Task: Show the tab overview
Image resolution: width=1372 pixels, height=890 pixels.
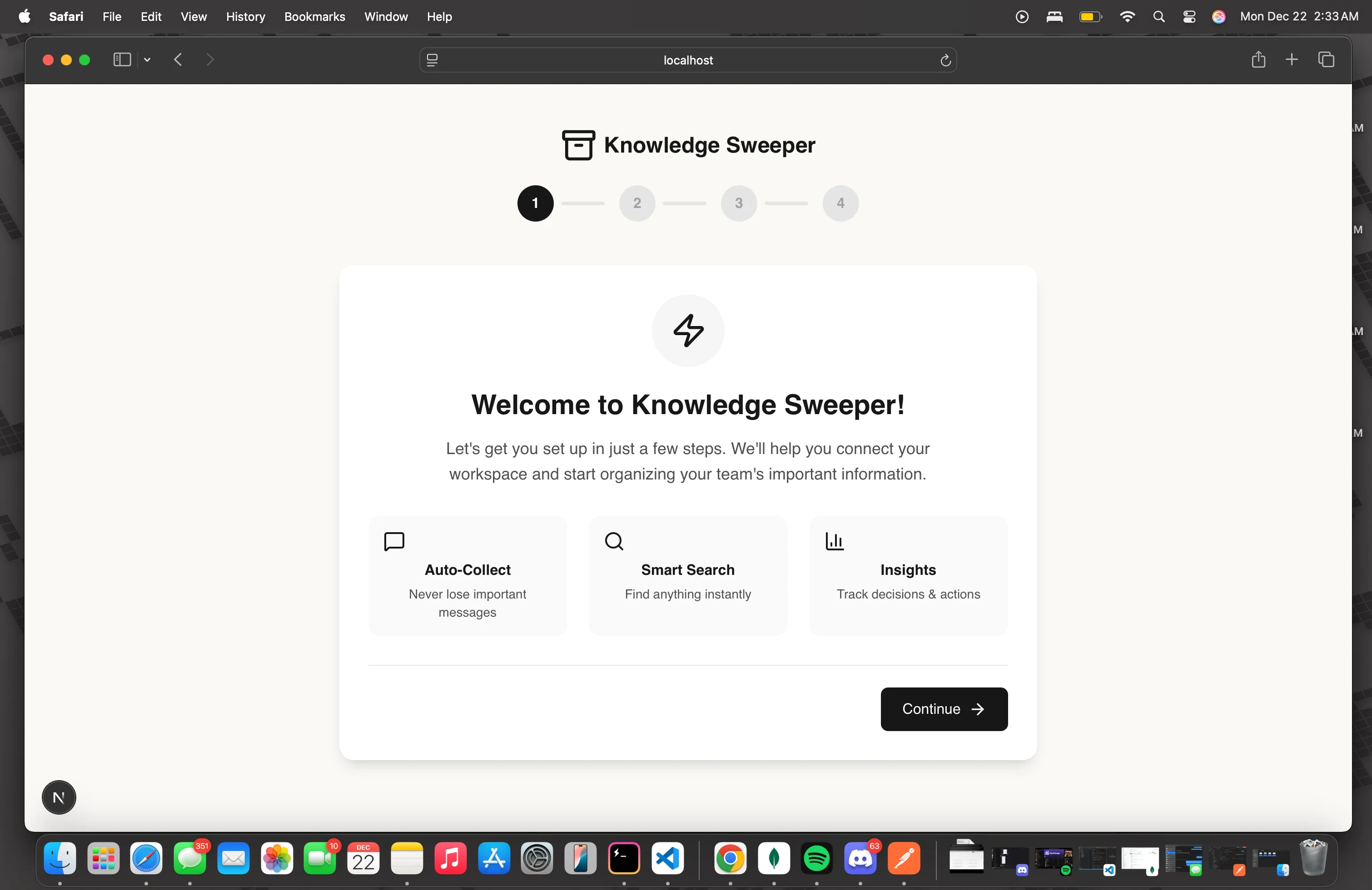Action: (1326, 60)
